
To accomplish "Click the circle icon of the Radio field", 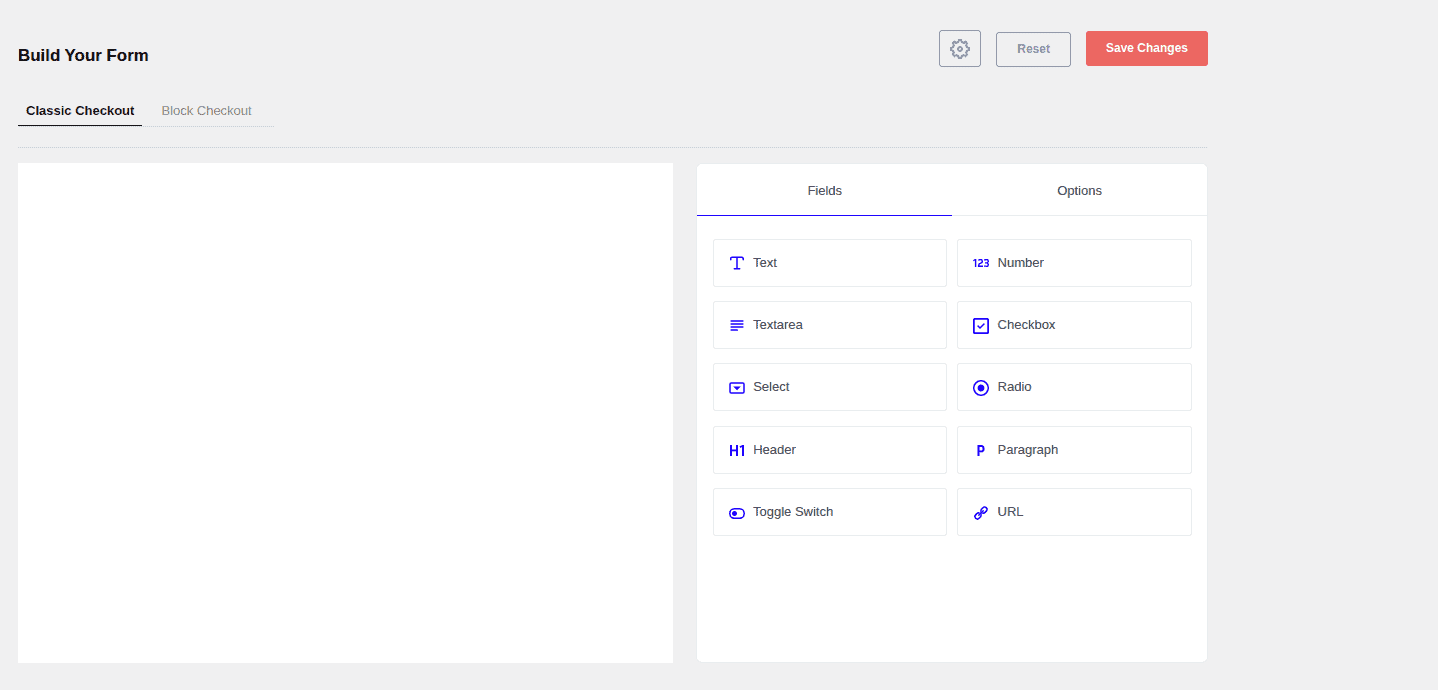I will 981,388.
